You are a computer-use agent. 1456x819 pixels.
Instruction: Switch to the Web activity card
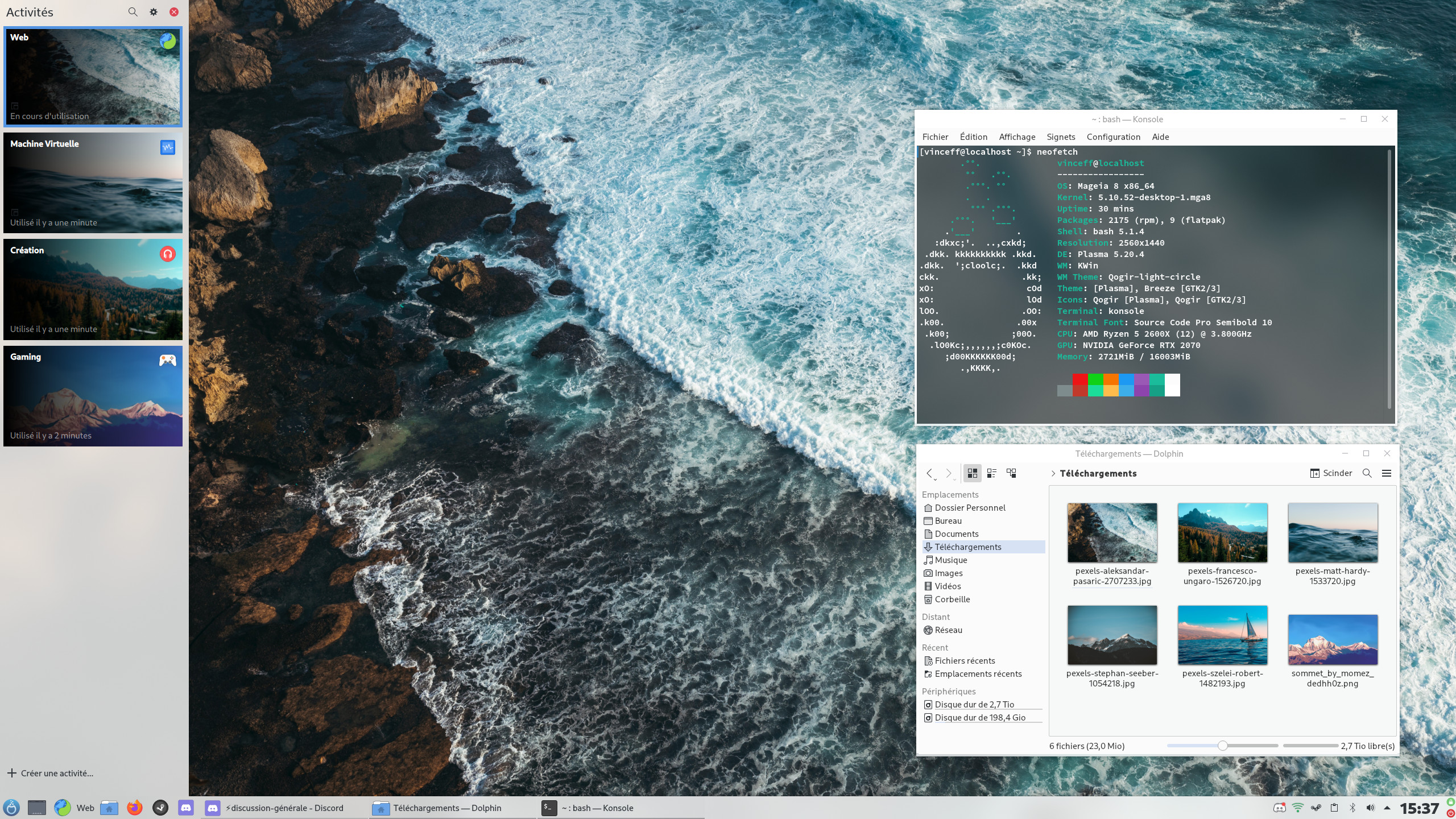pyautogui.click(x=93, y=76)
